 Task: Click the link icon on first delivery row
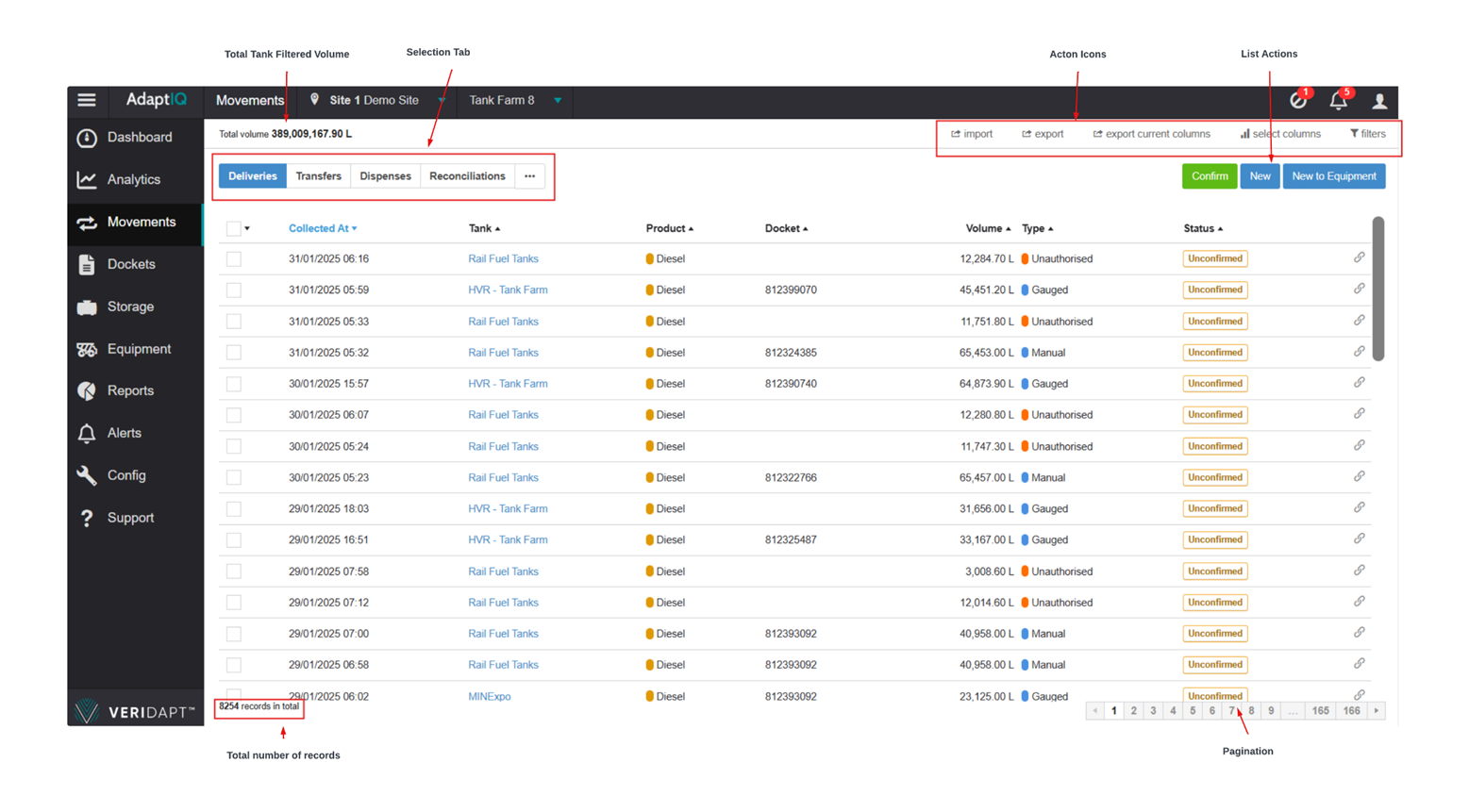pyautogui.click(x=1359, y=257)
